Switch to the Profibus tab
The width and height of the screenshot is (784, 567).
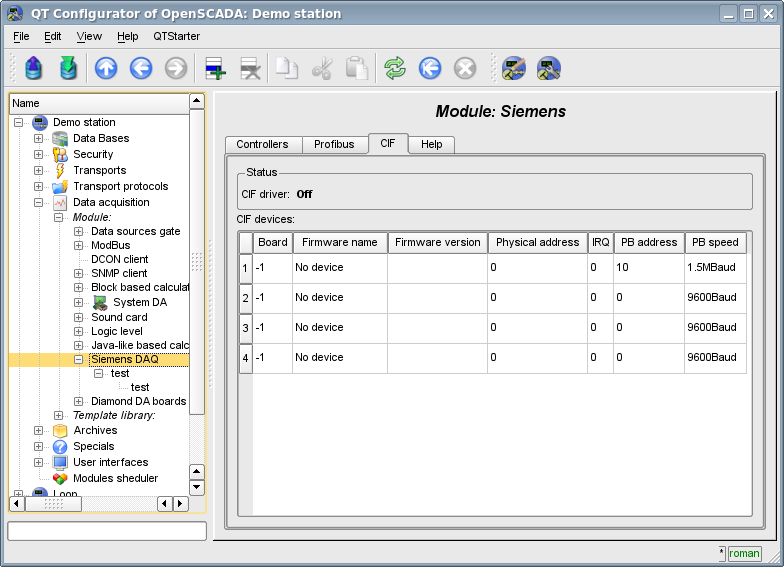[x=334, y=144]
